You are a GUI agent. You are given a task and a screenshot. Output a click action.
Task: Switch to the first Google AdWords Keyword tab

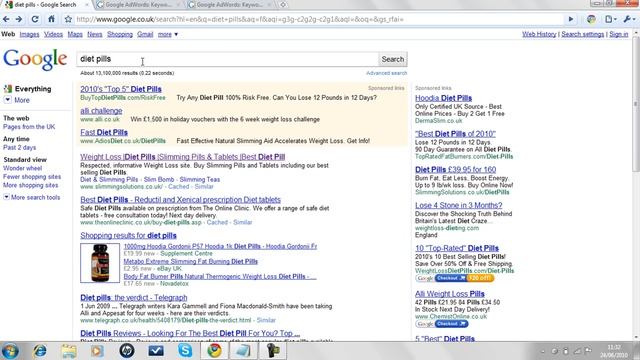pos(139,5)
